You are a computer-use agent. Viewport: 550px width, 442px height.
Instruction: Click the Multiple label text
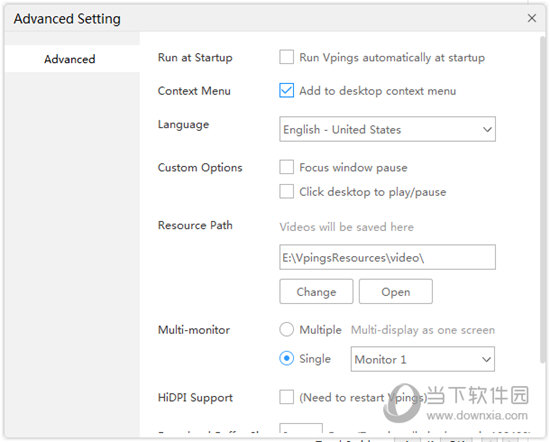pyautogui.click(x=320, y=330)
